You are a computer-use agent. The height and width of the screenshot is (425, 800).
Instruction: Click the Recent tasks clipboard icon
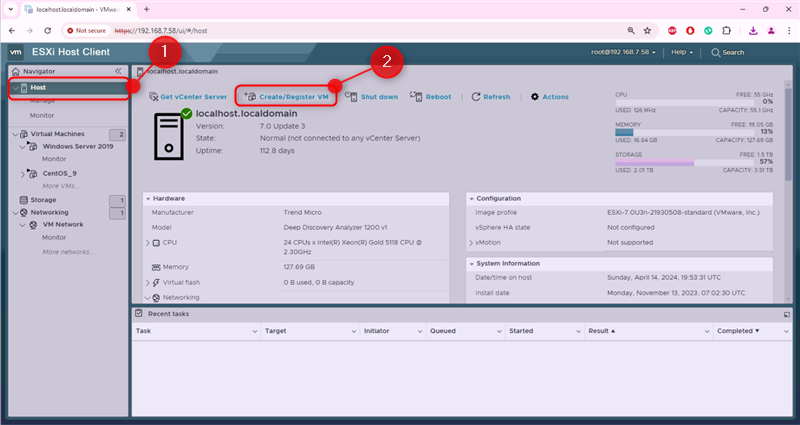pyautogui.click(x=139, y=313)
